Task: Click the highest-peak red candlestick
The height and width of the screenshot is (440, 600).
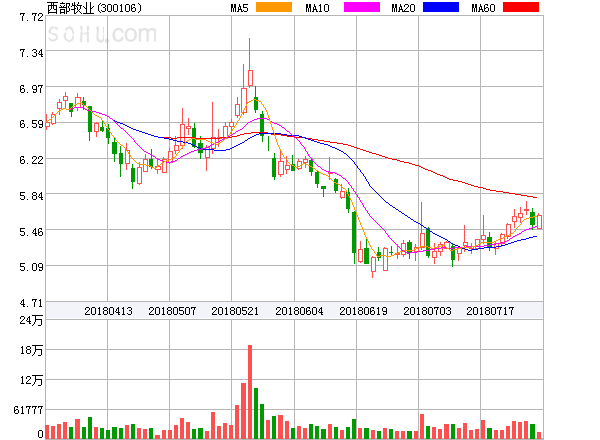Action: coord(250,64)
